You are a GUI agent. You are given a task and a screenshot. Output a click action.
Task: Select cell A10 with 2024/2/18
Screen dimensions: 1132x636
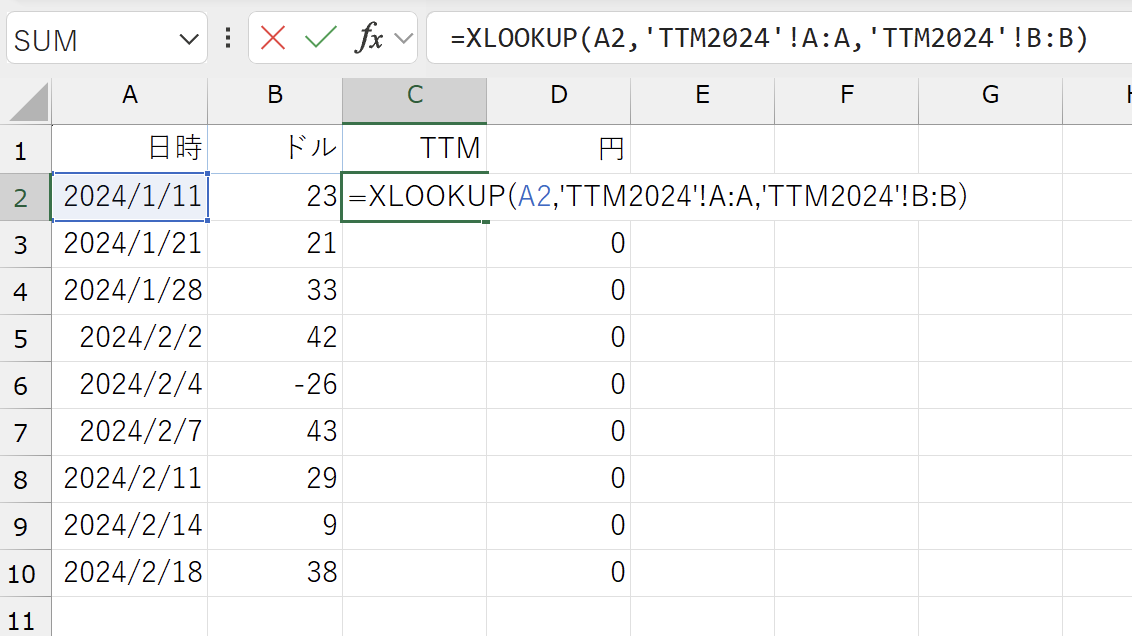[130, 573]
